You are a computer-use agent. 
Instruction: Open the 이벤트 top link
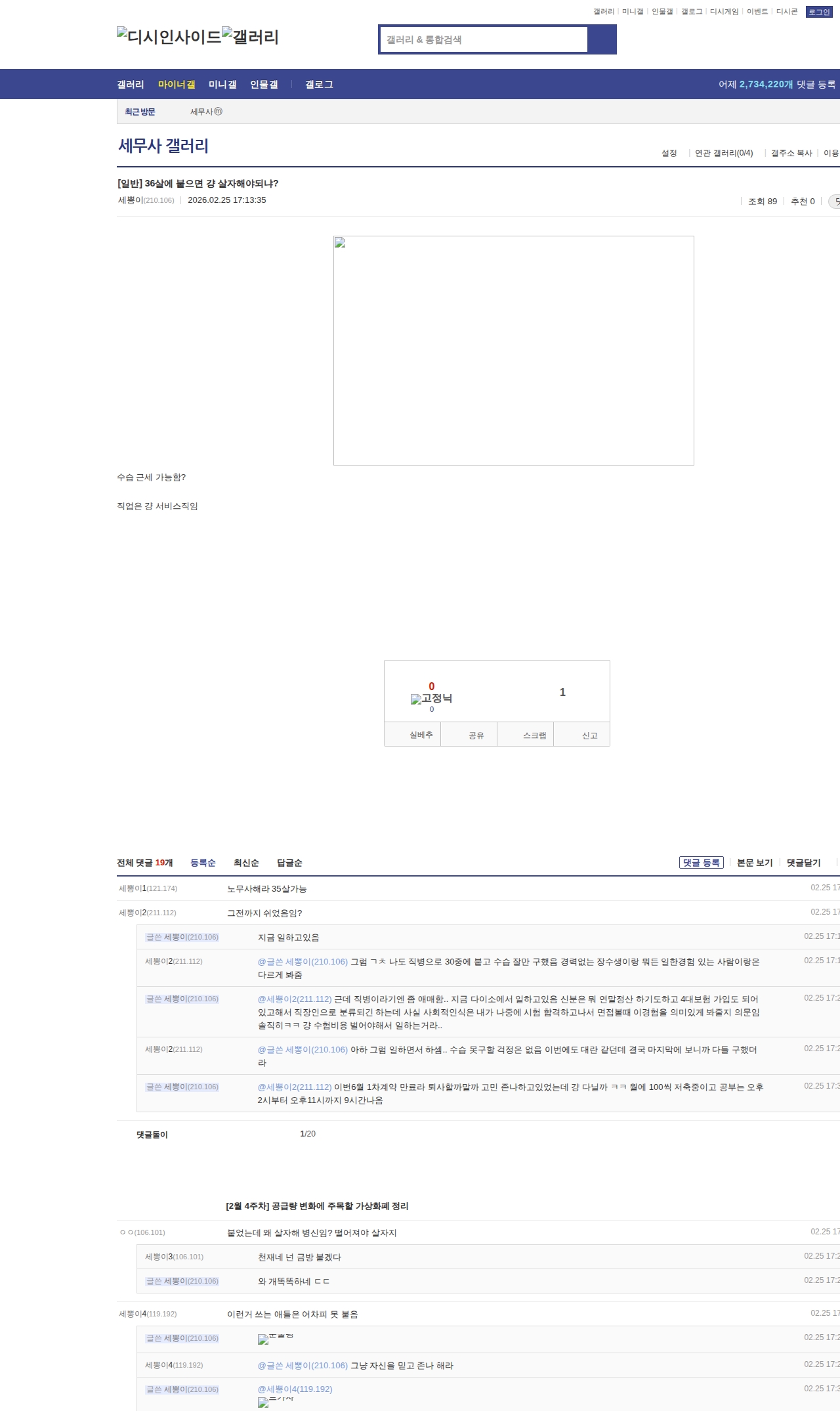coord(757,12)
